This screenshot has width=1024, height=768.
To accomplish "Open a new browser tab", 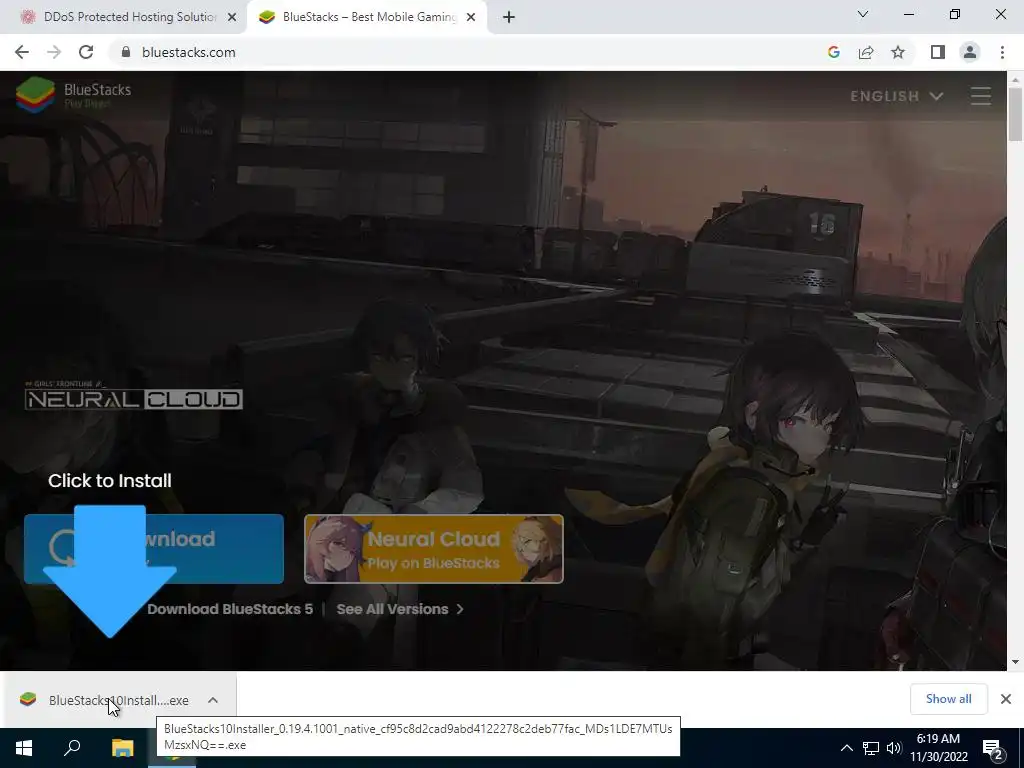I will [x=509, y=17].
